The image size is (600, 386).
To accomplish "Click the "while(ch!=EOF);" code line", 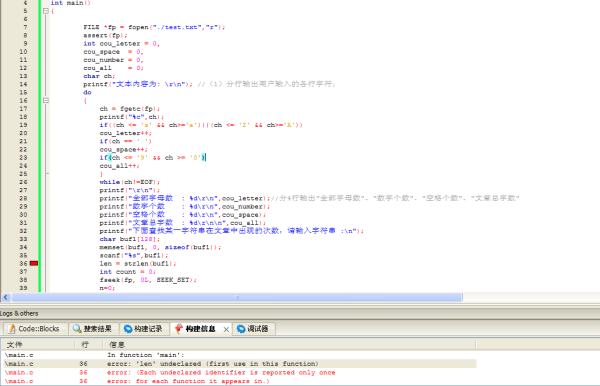I will [130, 182].
